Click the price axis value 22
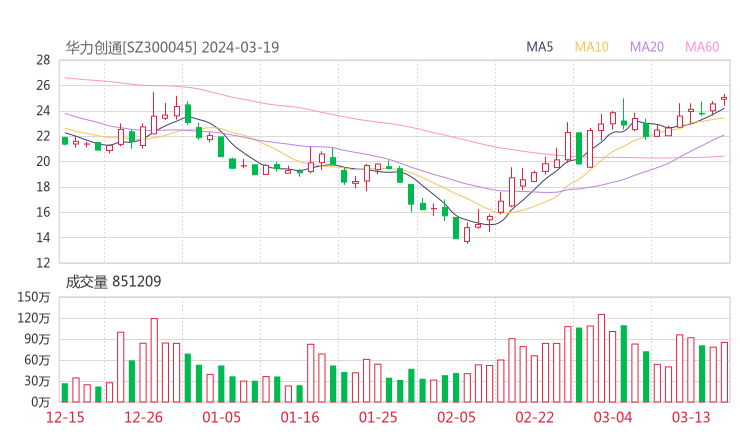740x440 pixels. (43, 136)
